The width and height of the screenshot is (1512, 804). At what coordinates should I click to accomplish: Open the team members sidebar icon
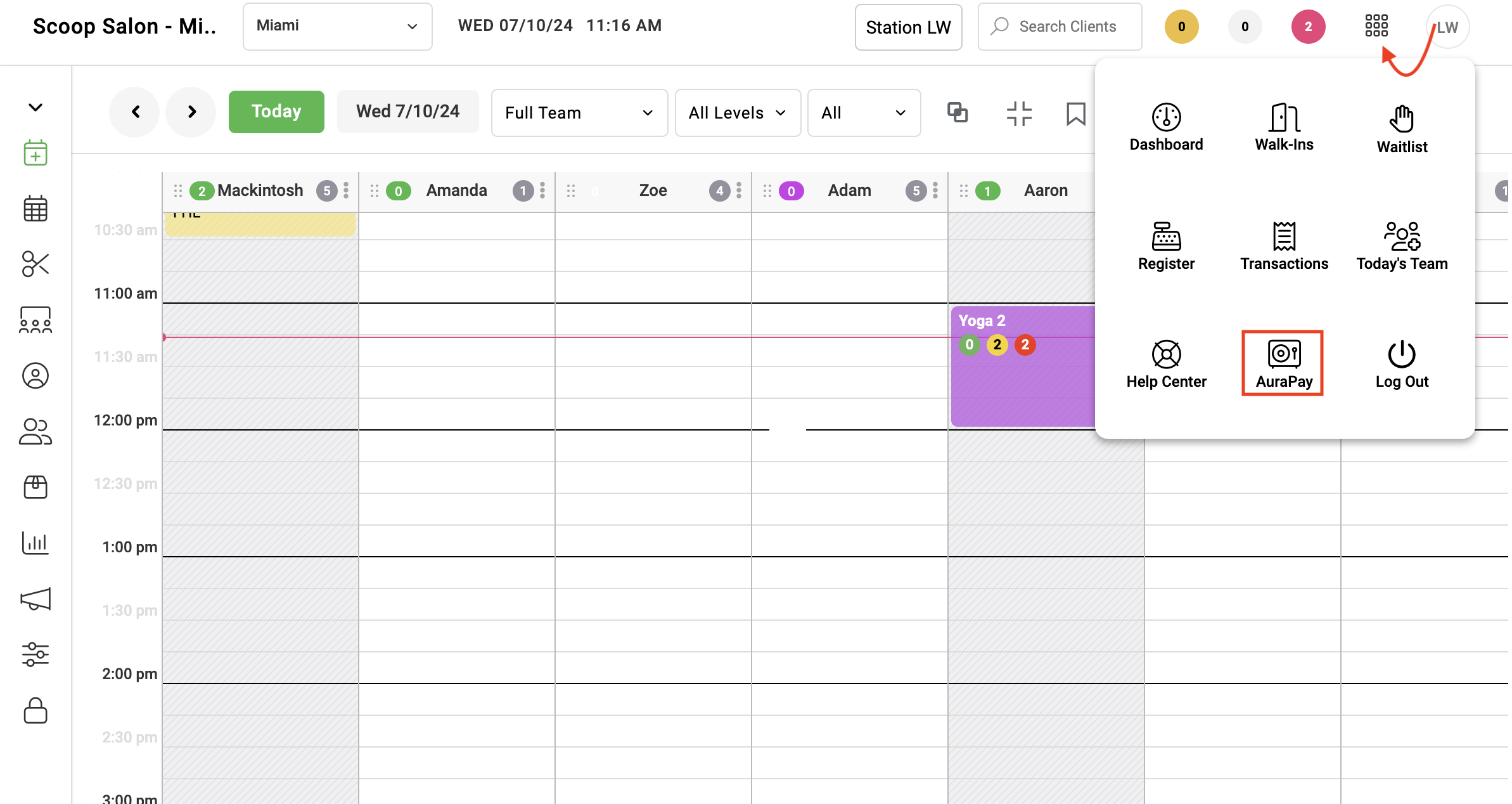[35, 431]
